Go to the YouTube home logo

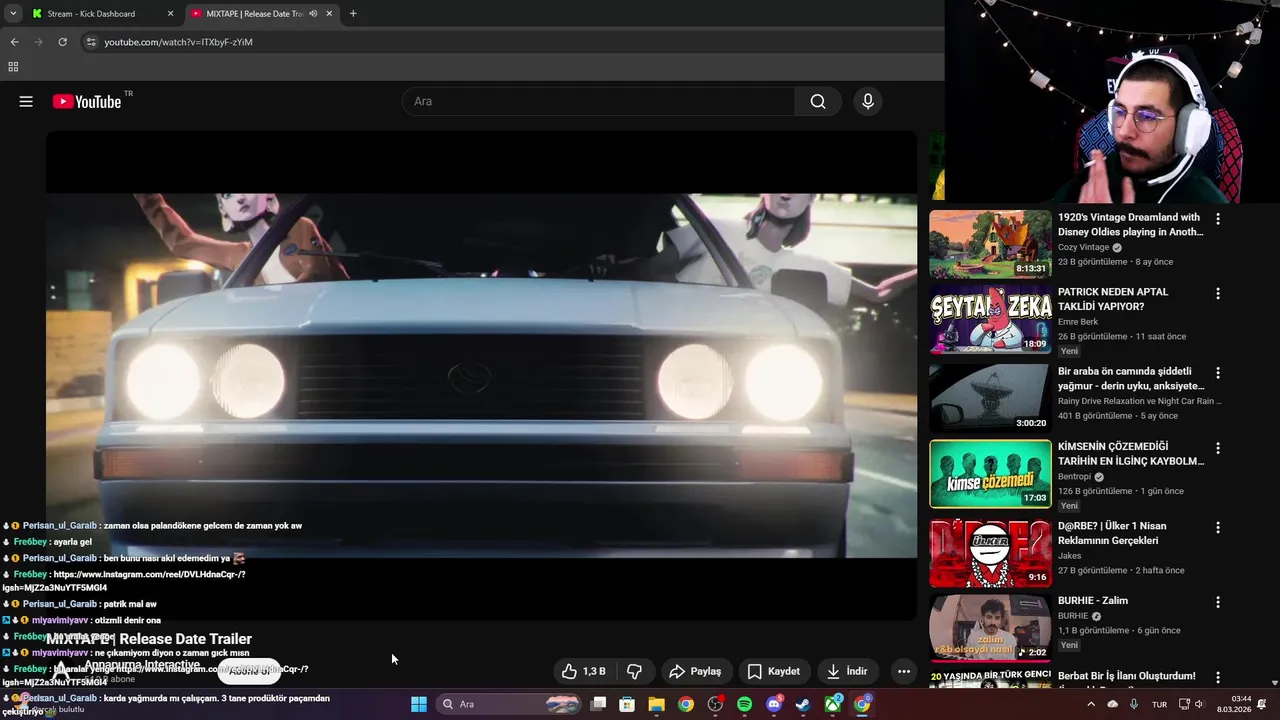[x=87, y=101]
